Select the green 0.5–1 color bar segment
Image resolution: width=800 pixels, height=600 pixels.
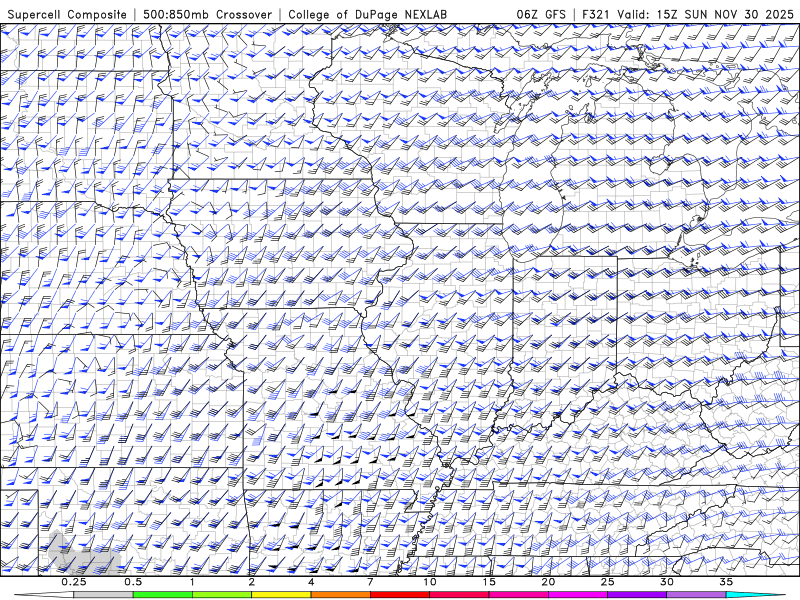tap(163, 595)
